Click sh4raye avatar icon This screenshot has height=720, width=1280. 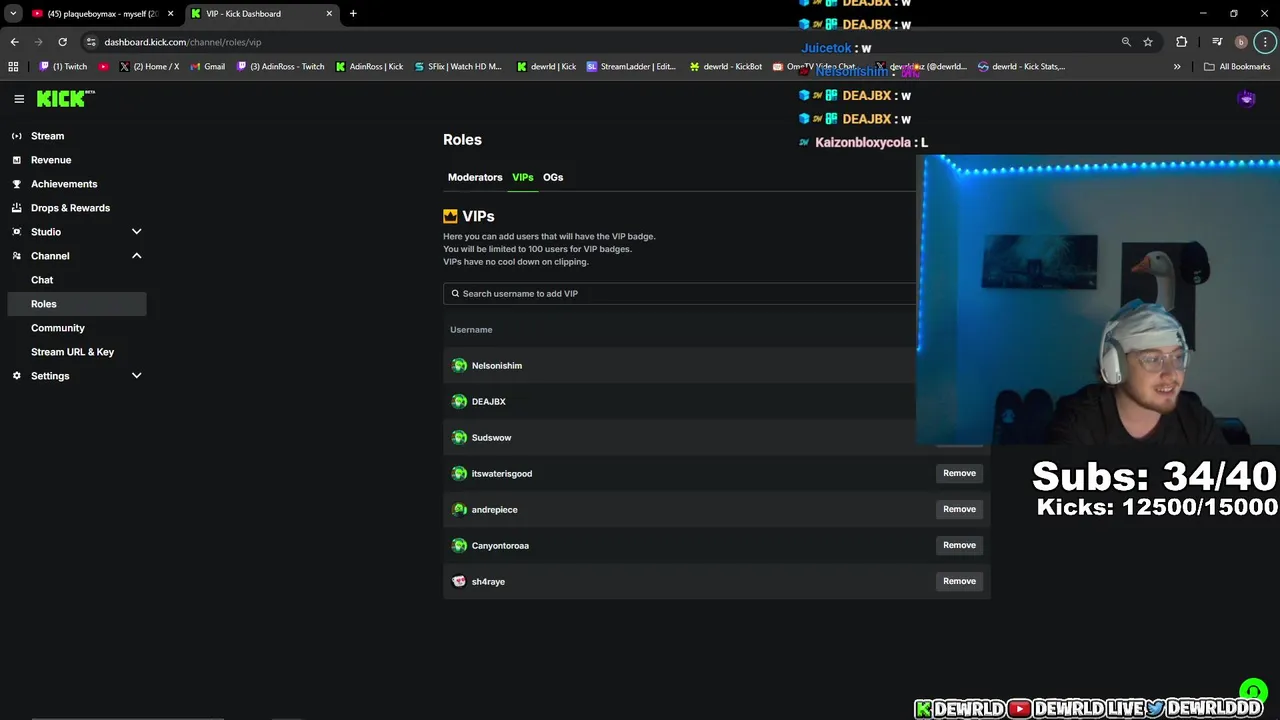(459, 581)
